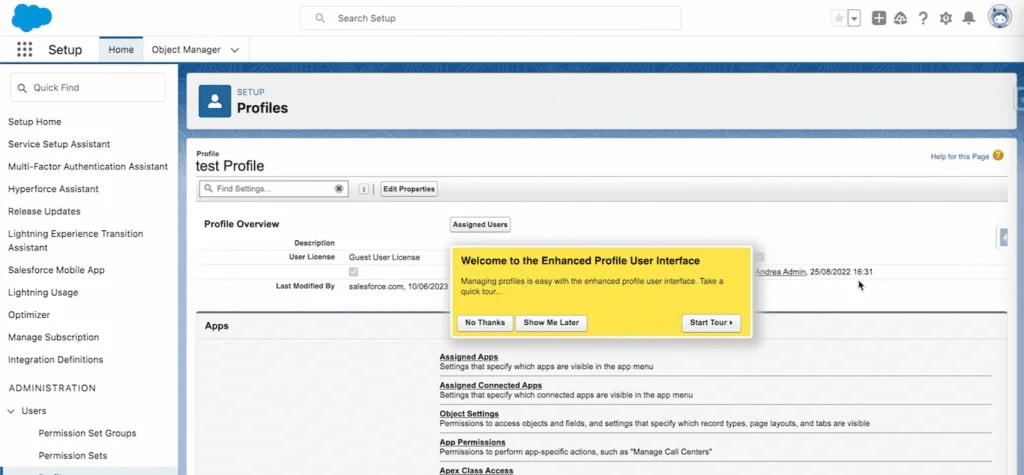Open Lightning Usage in sidebar
Image resolution: width=1024 pixels, height=475 pixels.
[x=43, y=292]
